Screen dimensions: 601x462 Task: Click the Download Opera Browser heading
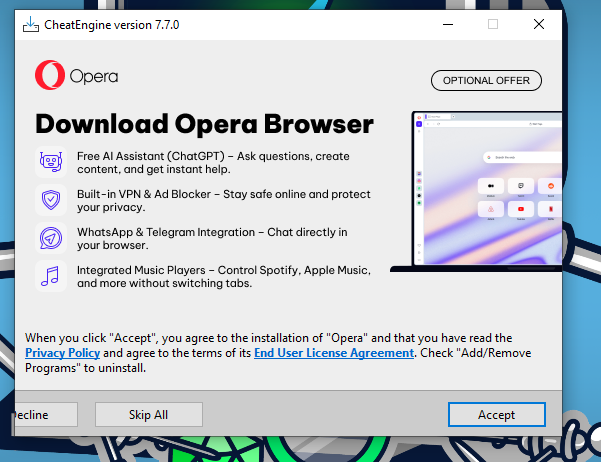(x=204, y=124)
